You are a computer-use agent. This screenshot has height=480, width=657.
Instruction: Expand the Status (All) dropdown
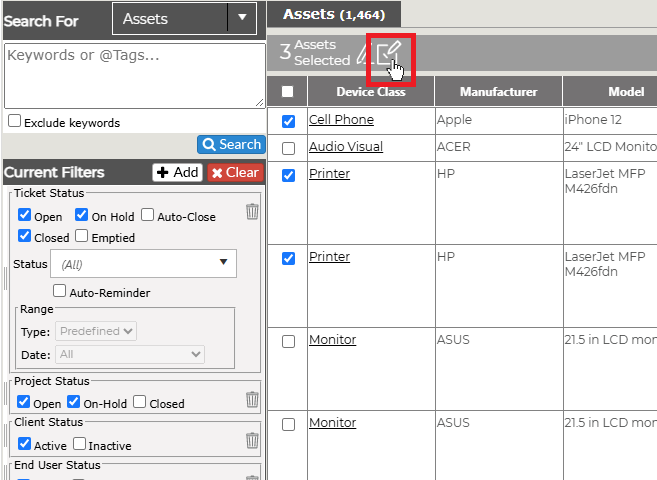(x=143, y=263)
